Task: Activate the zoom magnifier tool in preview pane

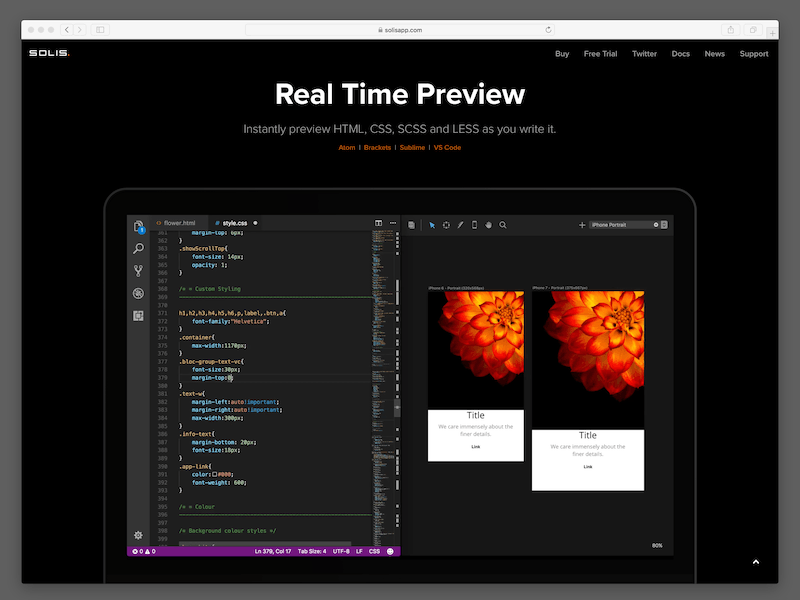Action: (x=503, y=224)
